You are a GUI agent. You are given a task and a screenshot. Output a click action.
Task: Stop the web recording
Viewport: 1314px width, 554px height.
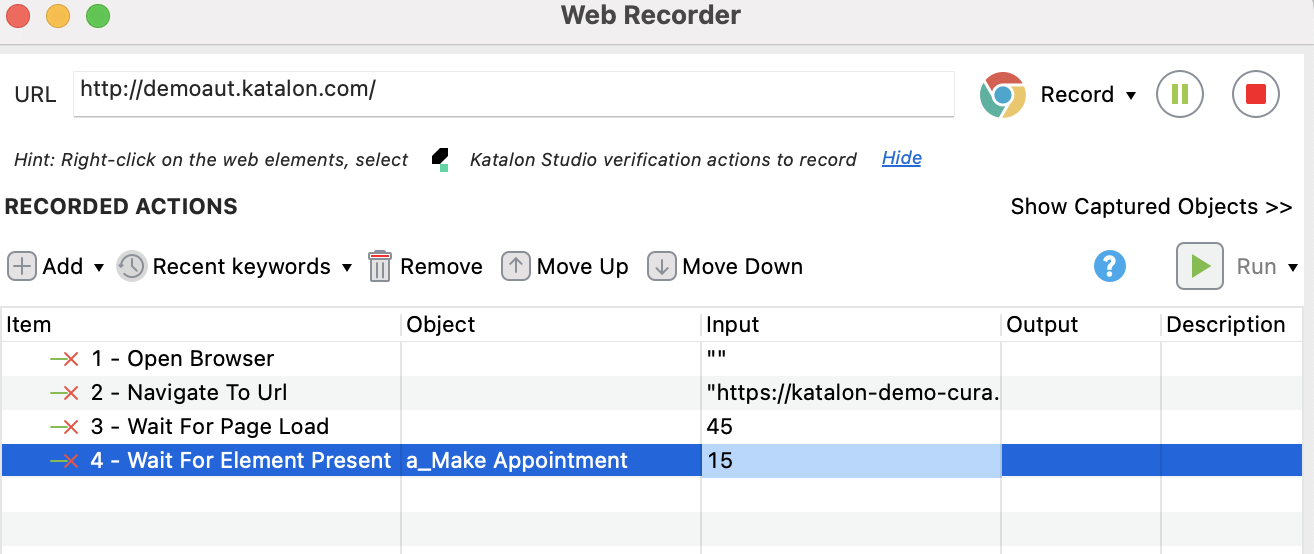click(x=1255, y=94)
